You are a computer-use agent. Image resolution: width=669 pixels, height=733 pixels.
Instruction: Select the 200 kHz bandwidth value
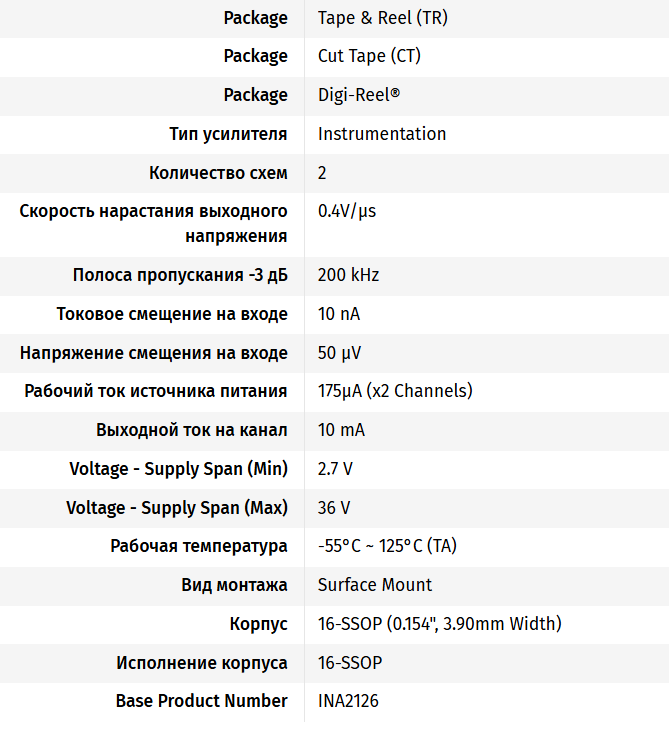pos(348,275)
